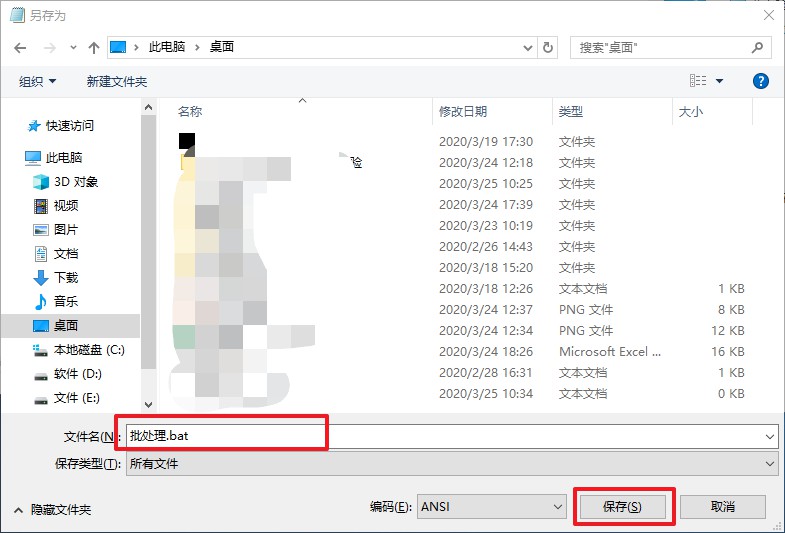Open 文档 folder in sidebar

56,254
